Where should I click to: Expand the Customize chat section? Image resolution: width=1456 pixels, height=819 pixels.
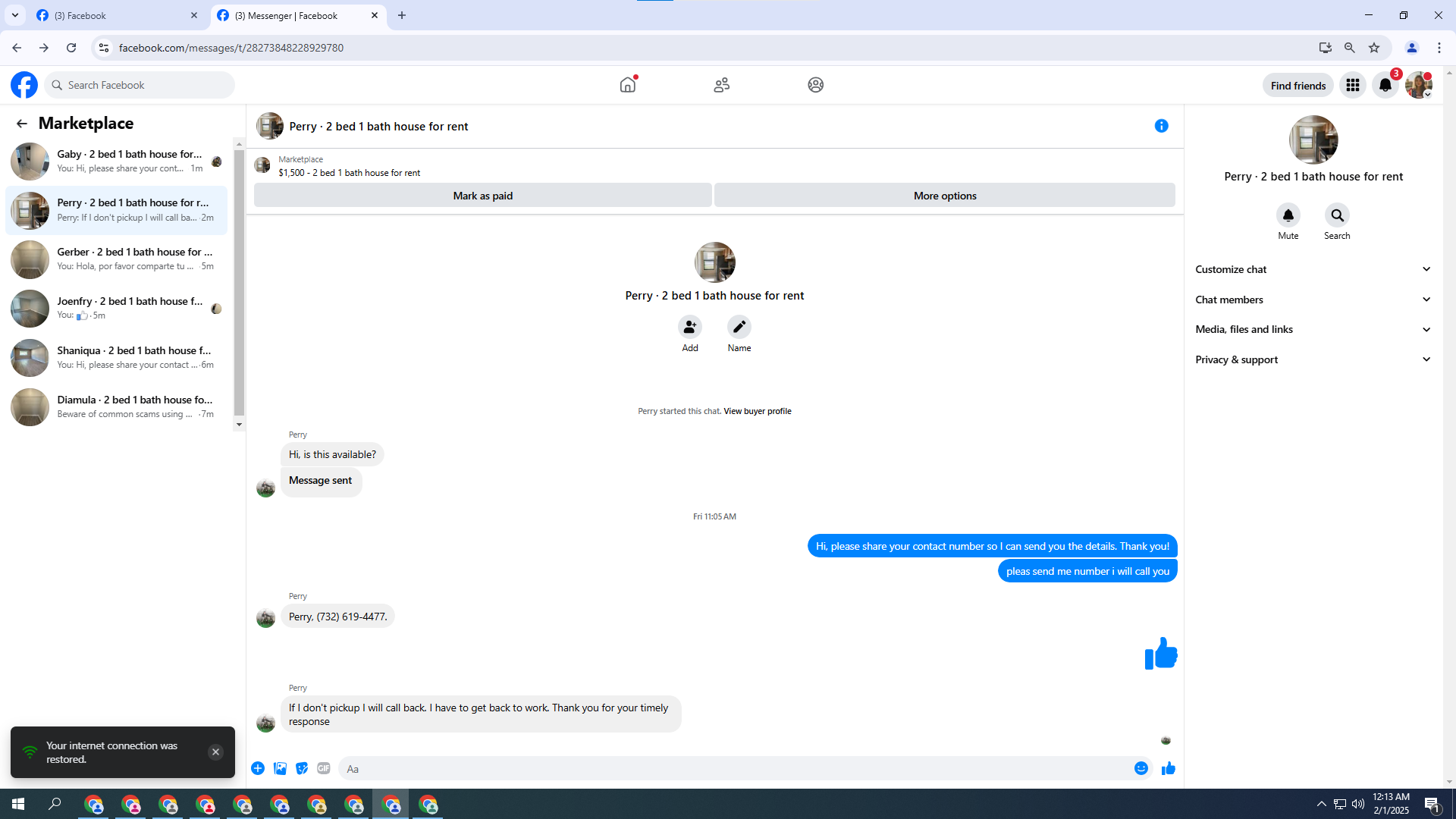point(1313,269)
